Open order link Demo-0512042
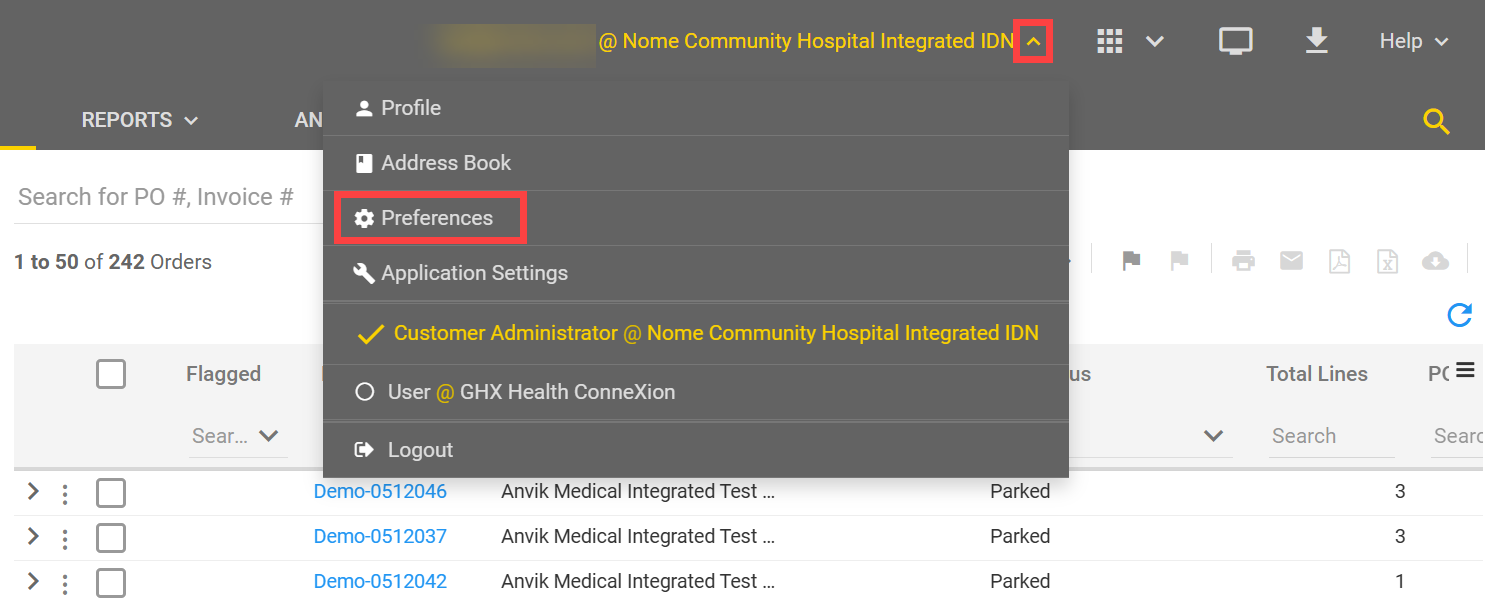Viewport: 1485px width, 602px height. [x=380, y=581]
